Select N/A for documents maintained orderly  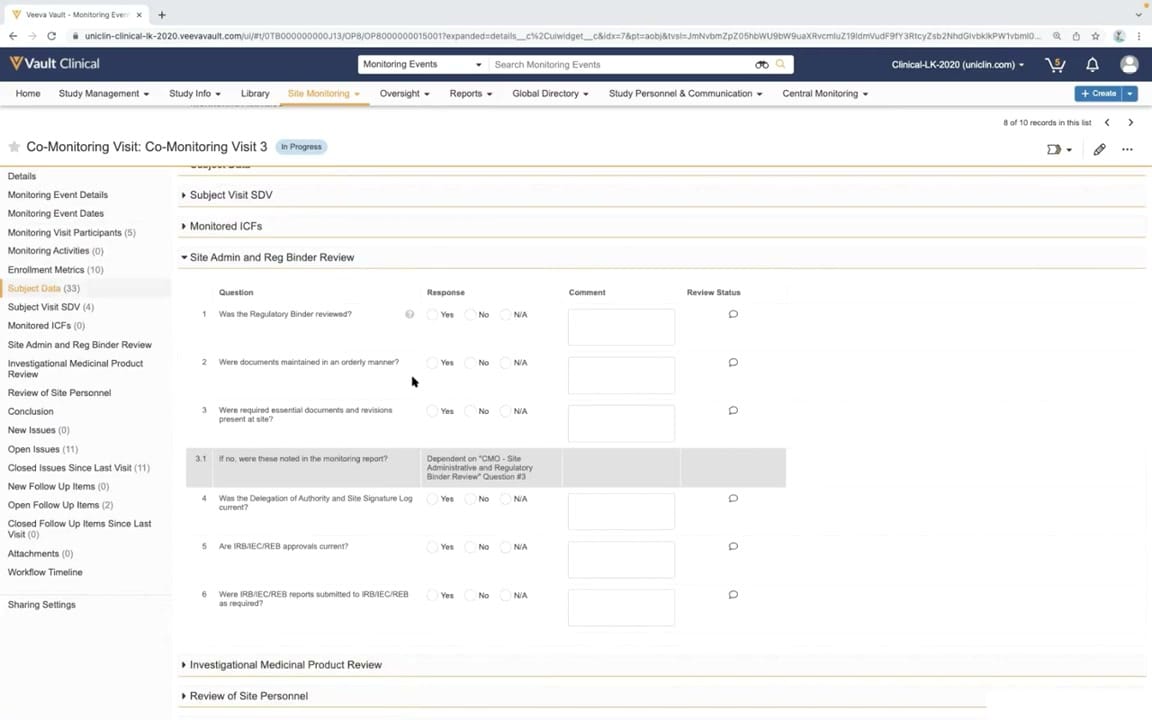pyautogui.click(x=505, y=363)
